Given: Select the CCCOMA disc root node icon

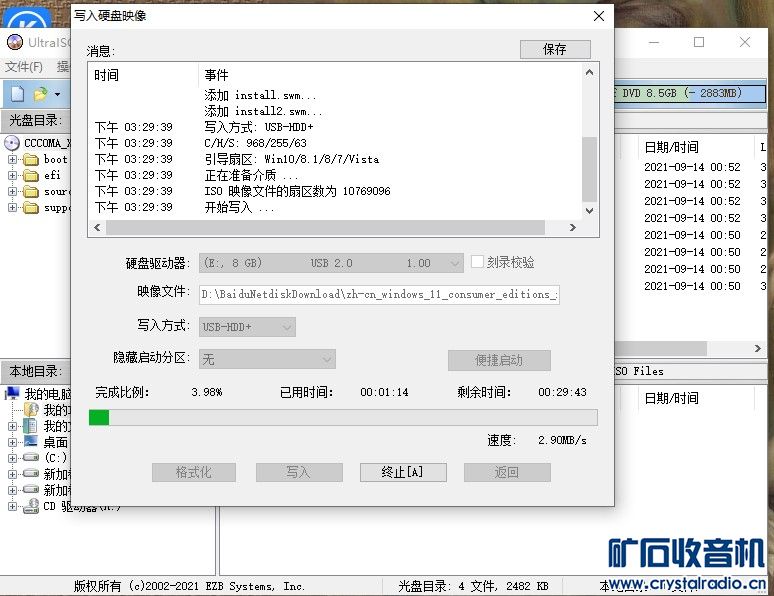Looking at the screenshot, I should pos(12,143).
